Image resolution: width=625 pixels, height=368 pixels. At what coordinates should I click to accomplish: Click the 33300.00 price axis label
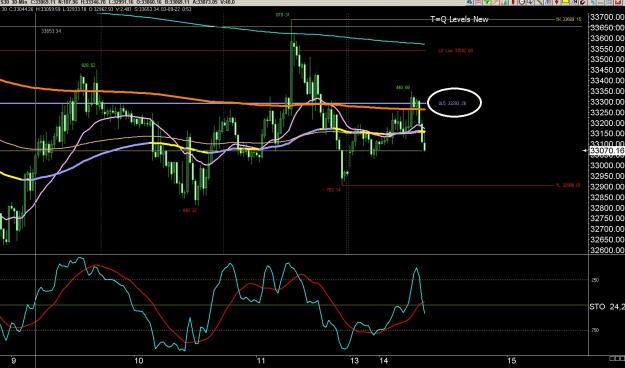[x=607, y=102]
